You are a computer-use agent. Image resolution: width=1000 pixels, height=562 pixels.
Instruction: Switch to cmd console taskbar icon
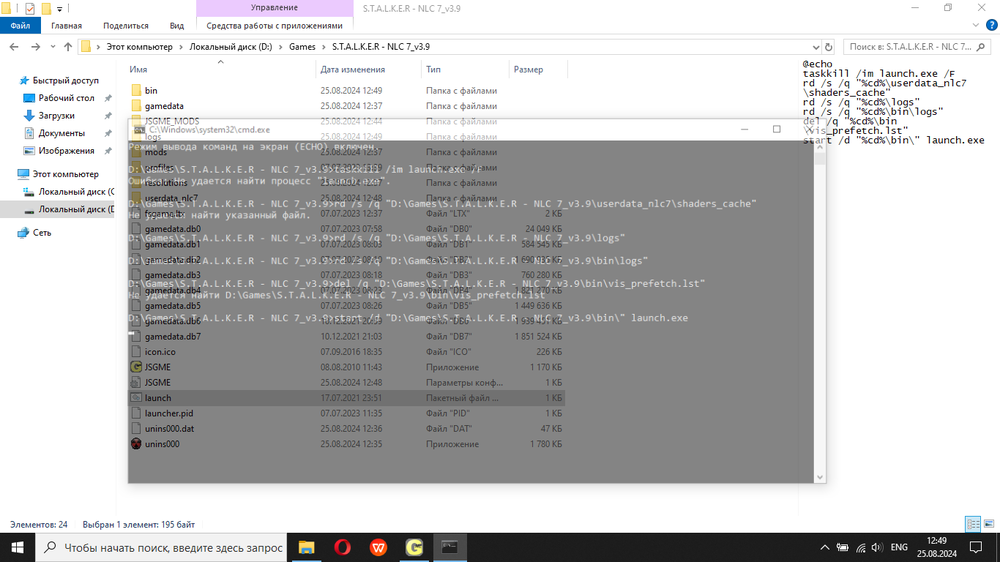point(450,547)
